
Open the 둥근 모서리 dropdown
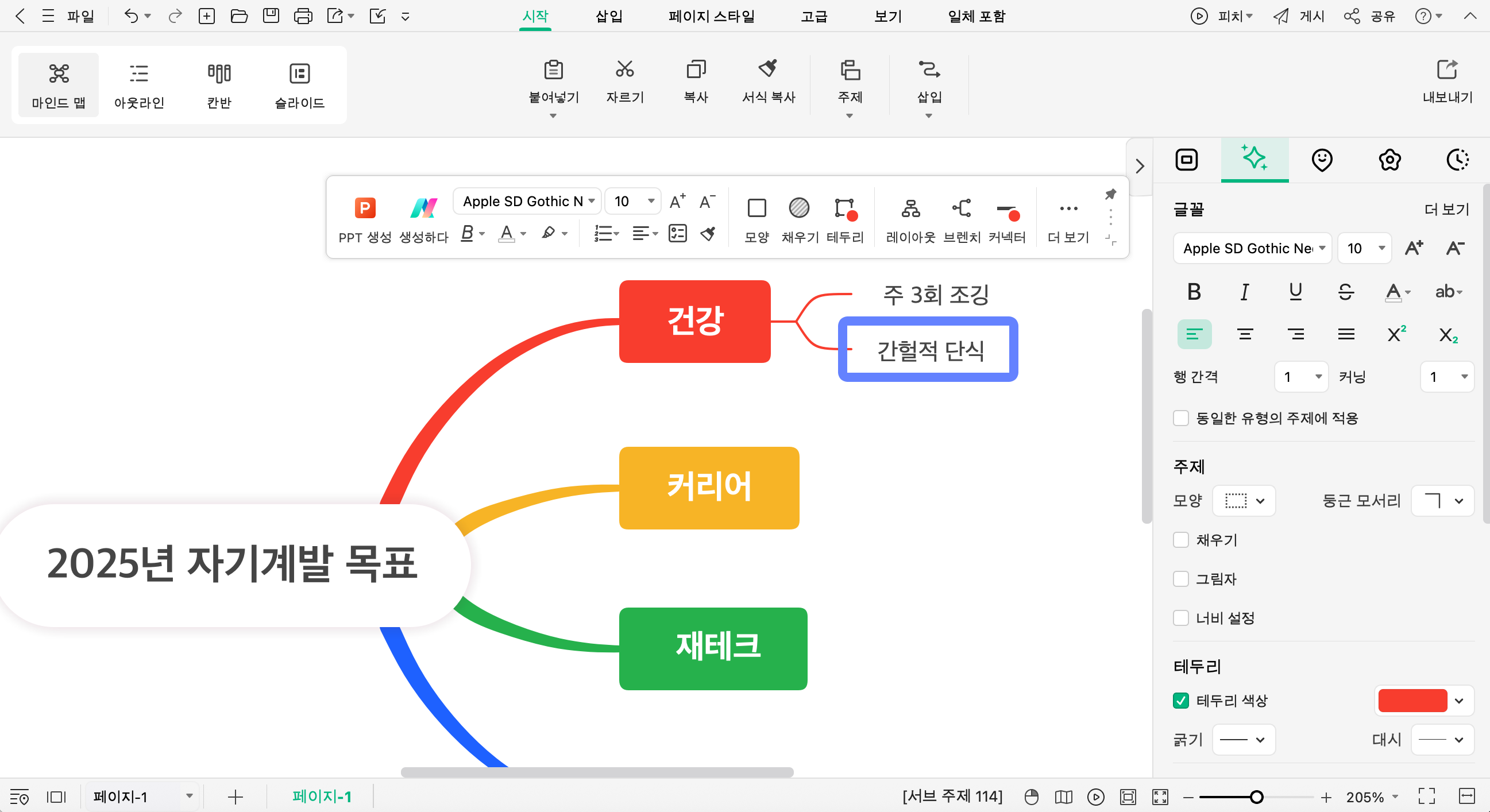pos(1442,501)
